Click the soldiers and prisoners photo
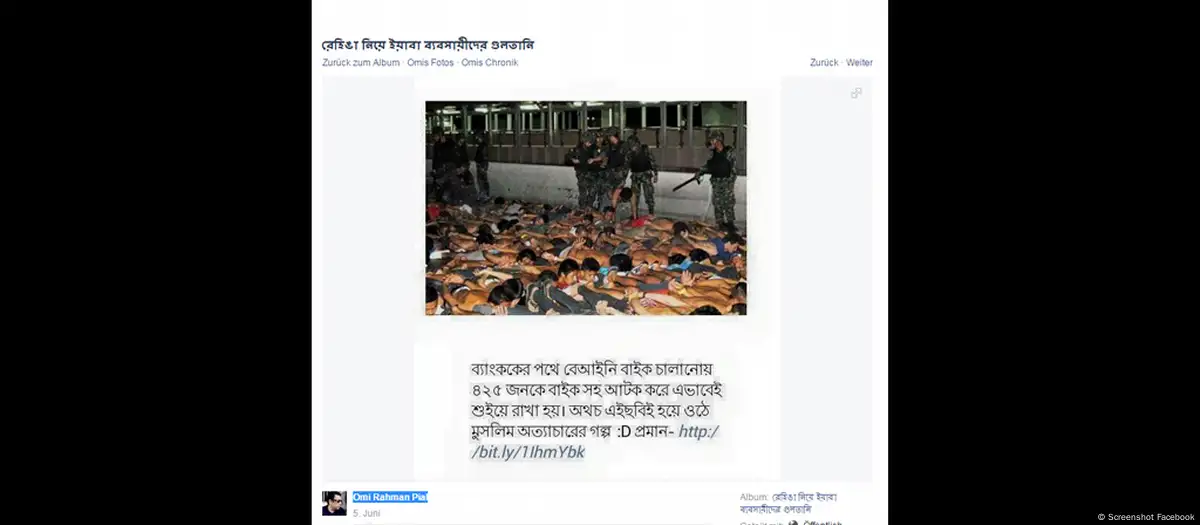1200x525 pixels. tap(586, 208)
